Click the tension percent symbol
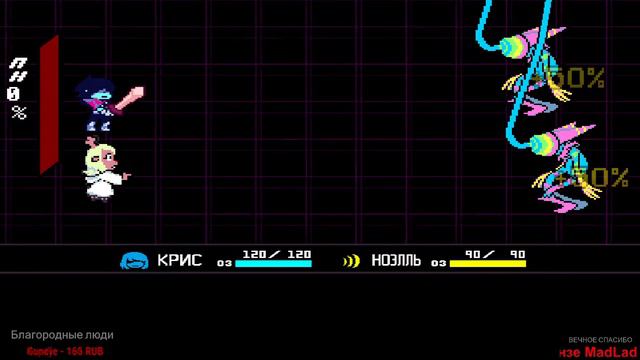This screenshot has width=640, height=360. coord(19,112)
